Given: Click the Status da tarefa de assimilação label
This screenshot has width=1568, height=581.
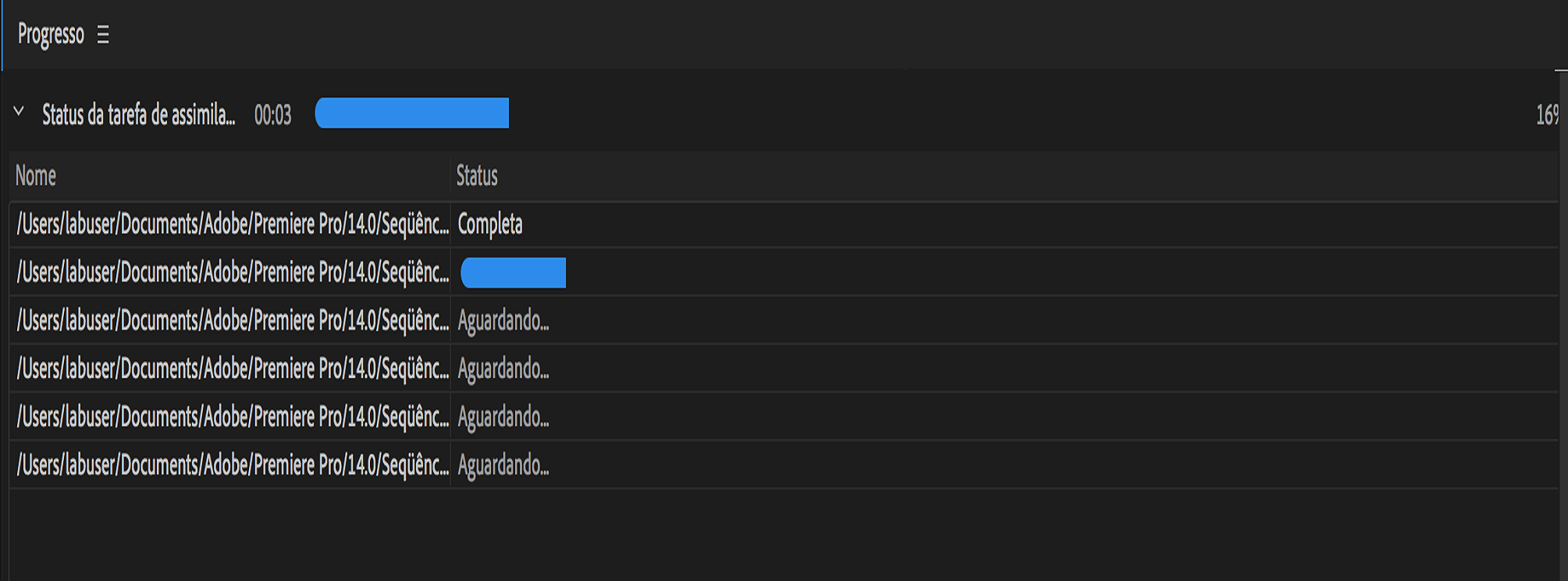Looking at the screenshot, I should pyautogui.click(x=138, y=116).
